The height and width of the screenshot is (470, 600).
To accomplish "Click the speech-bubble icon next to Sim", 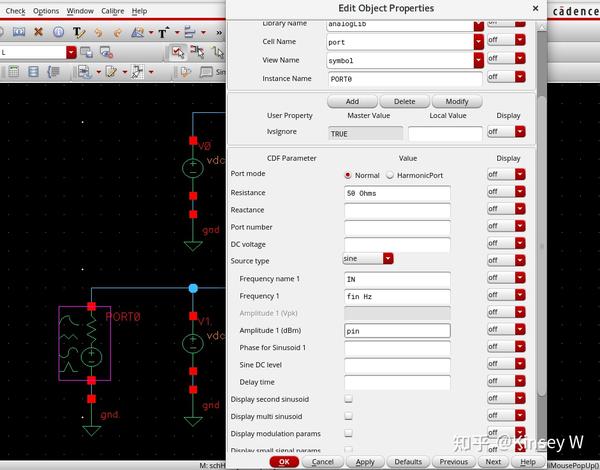I will coord(206,72).
